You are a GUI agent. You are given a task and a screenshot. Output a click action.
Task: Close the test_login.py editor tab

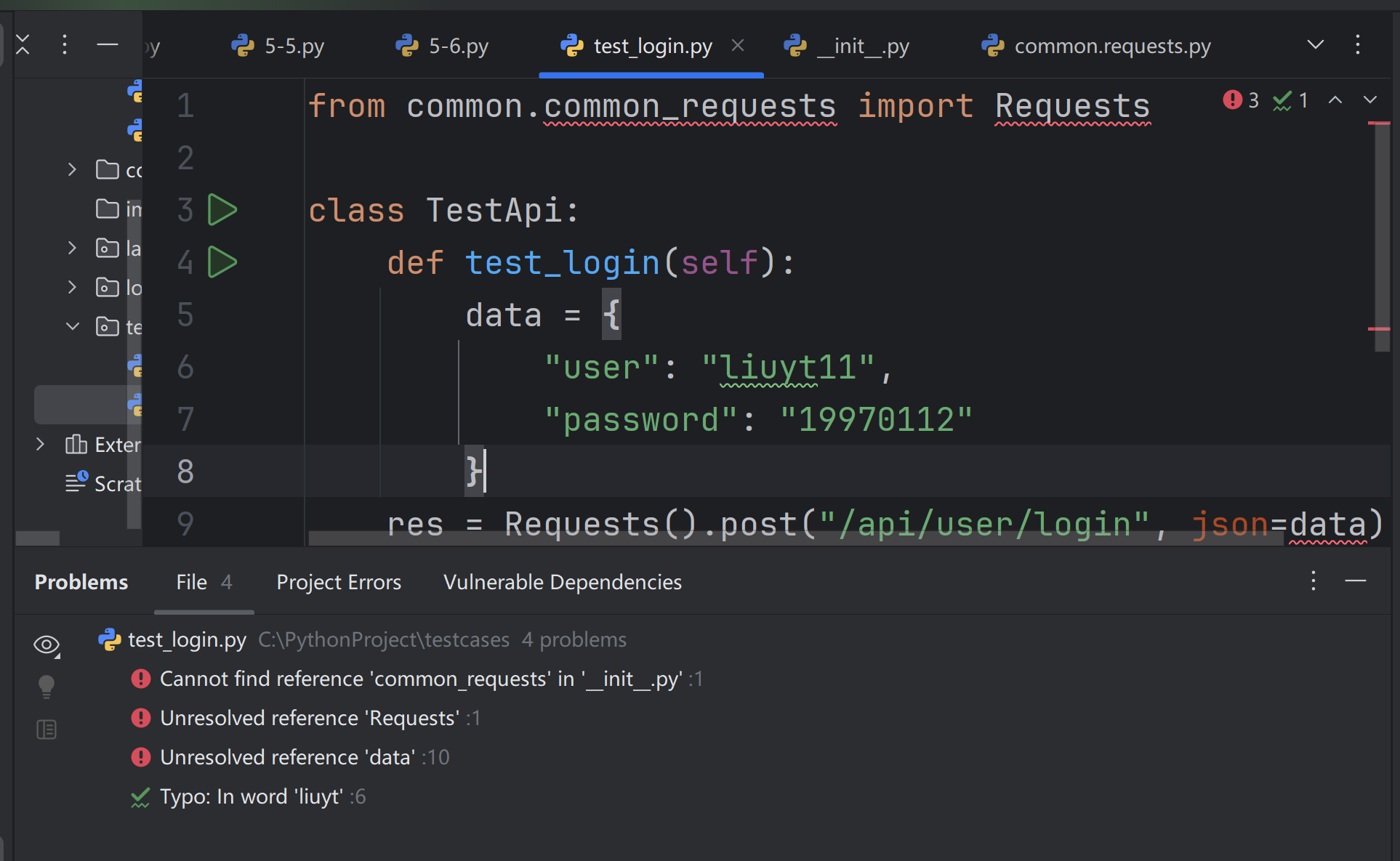pyautogui.click(x=738, y=46)
